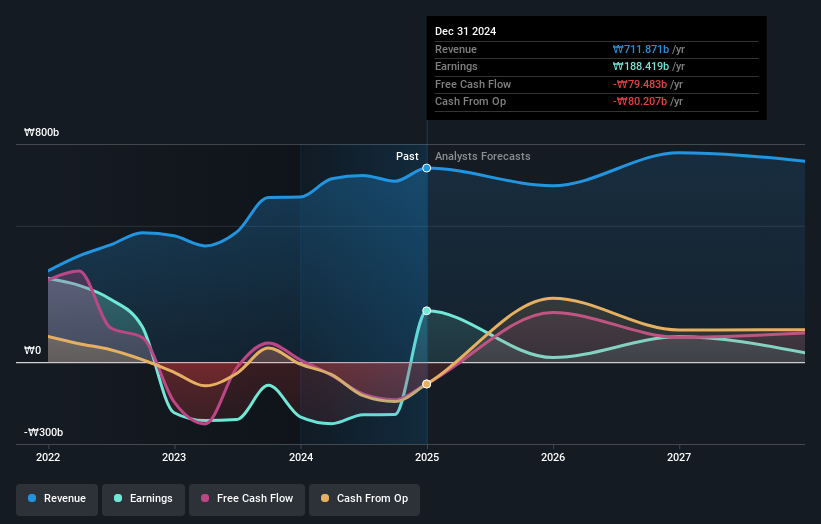Click the Revenue row label in tooltip
Image resolution: width=821 pixels, height=524 pixels.
(456, 49)
